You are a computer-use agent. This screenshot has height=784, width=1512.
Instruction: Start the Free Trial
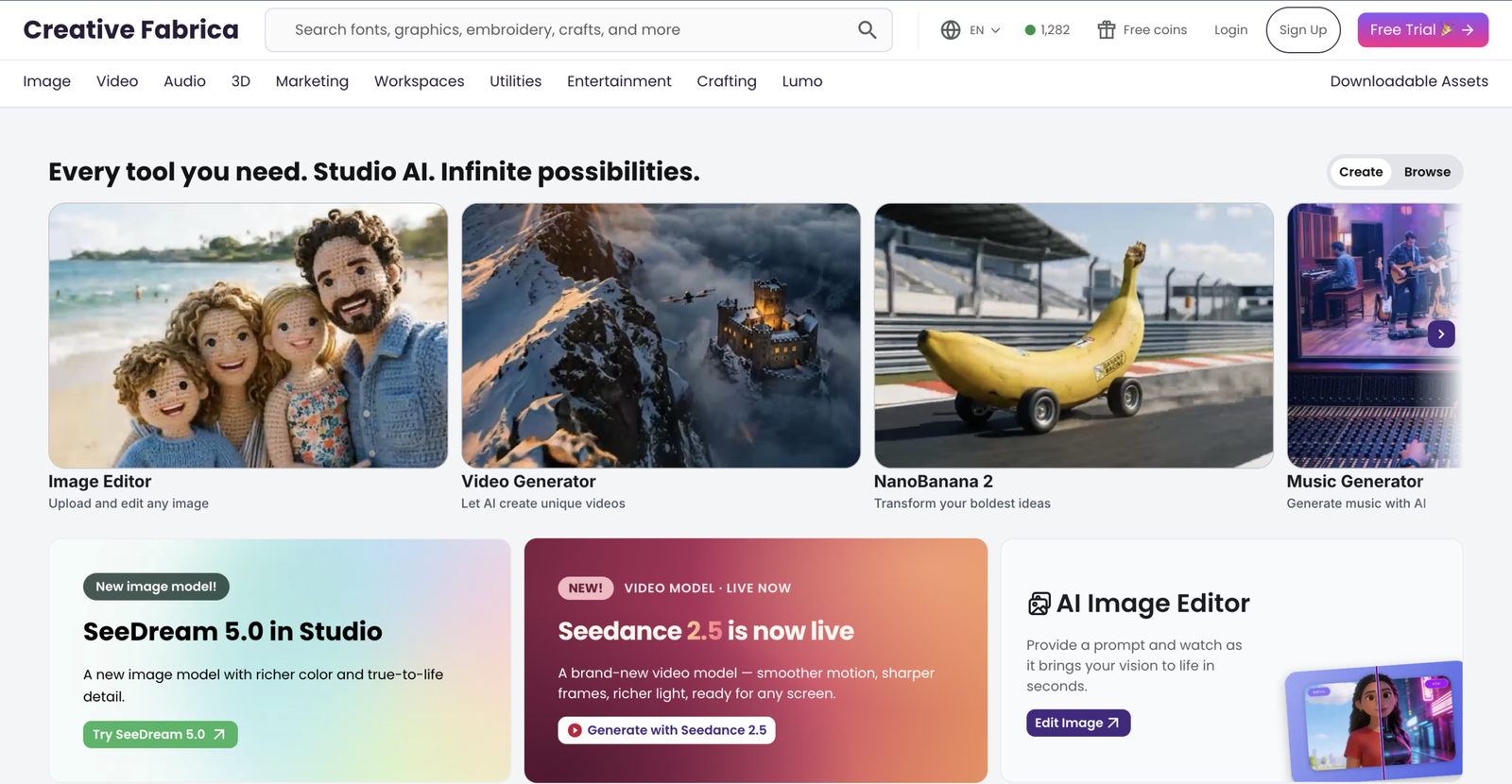point(1422,30)
